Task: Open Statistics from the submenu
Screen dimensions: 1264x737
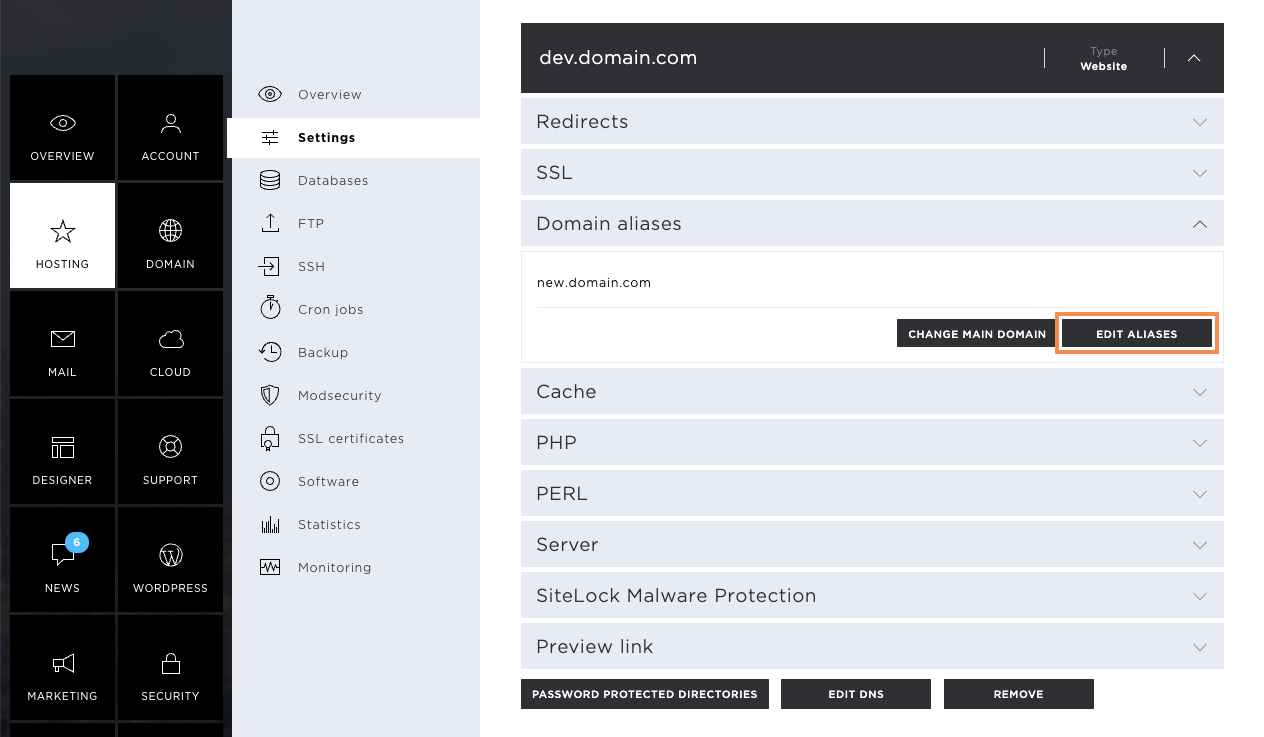Action: click(x=329, y=524)
